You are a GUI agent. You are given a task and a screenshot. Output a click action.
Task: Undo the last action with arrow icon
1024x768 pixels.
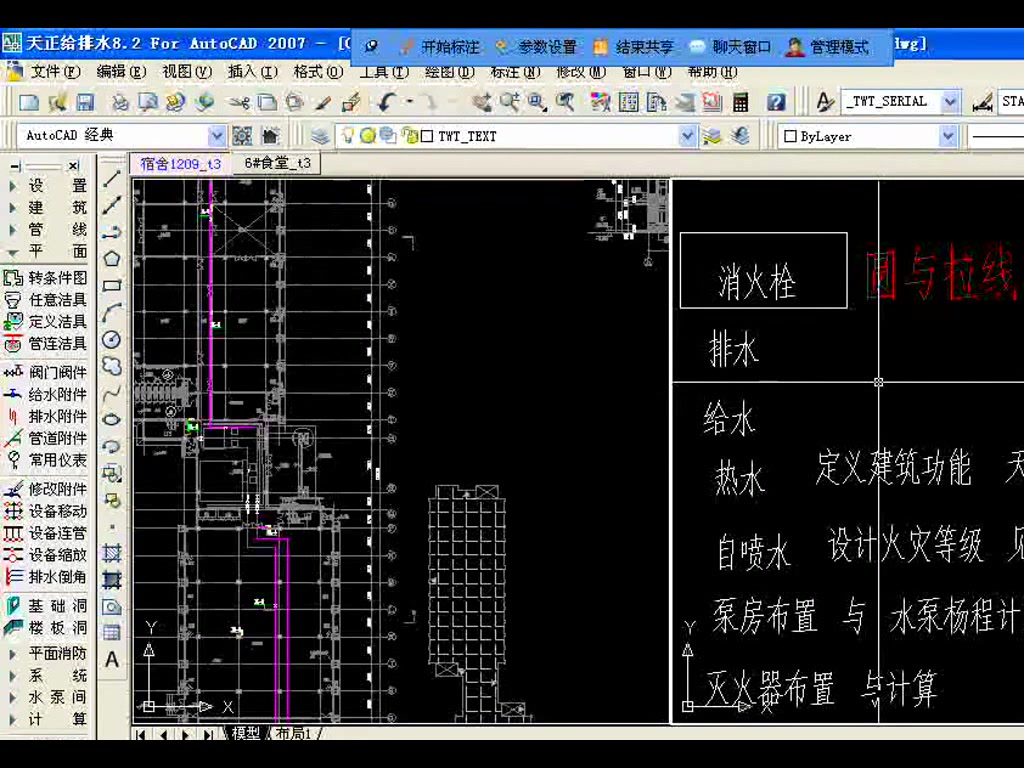point(387,102)
